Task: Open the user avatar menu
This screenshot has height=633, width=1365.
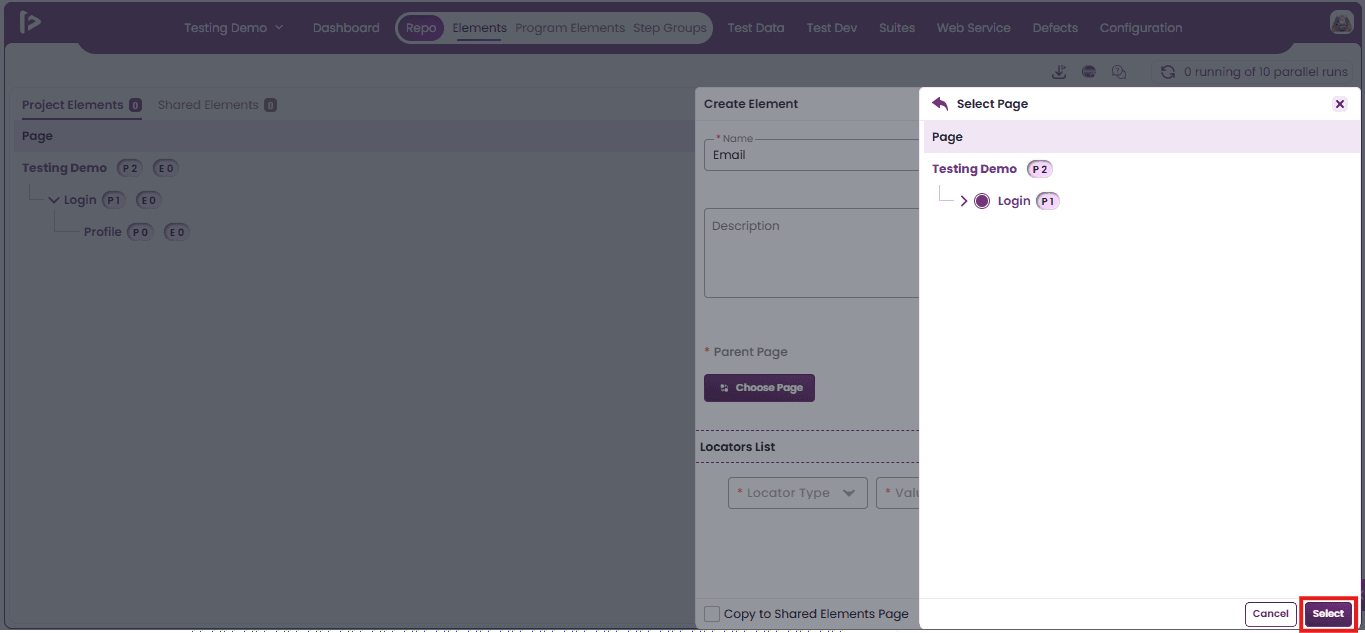Action: pyautogui.click(x=1341, y=22)
